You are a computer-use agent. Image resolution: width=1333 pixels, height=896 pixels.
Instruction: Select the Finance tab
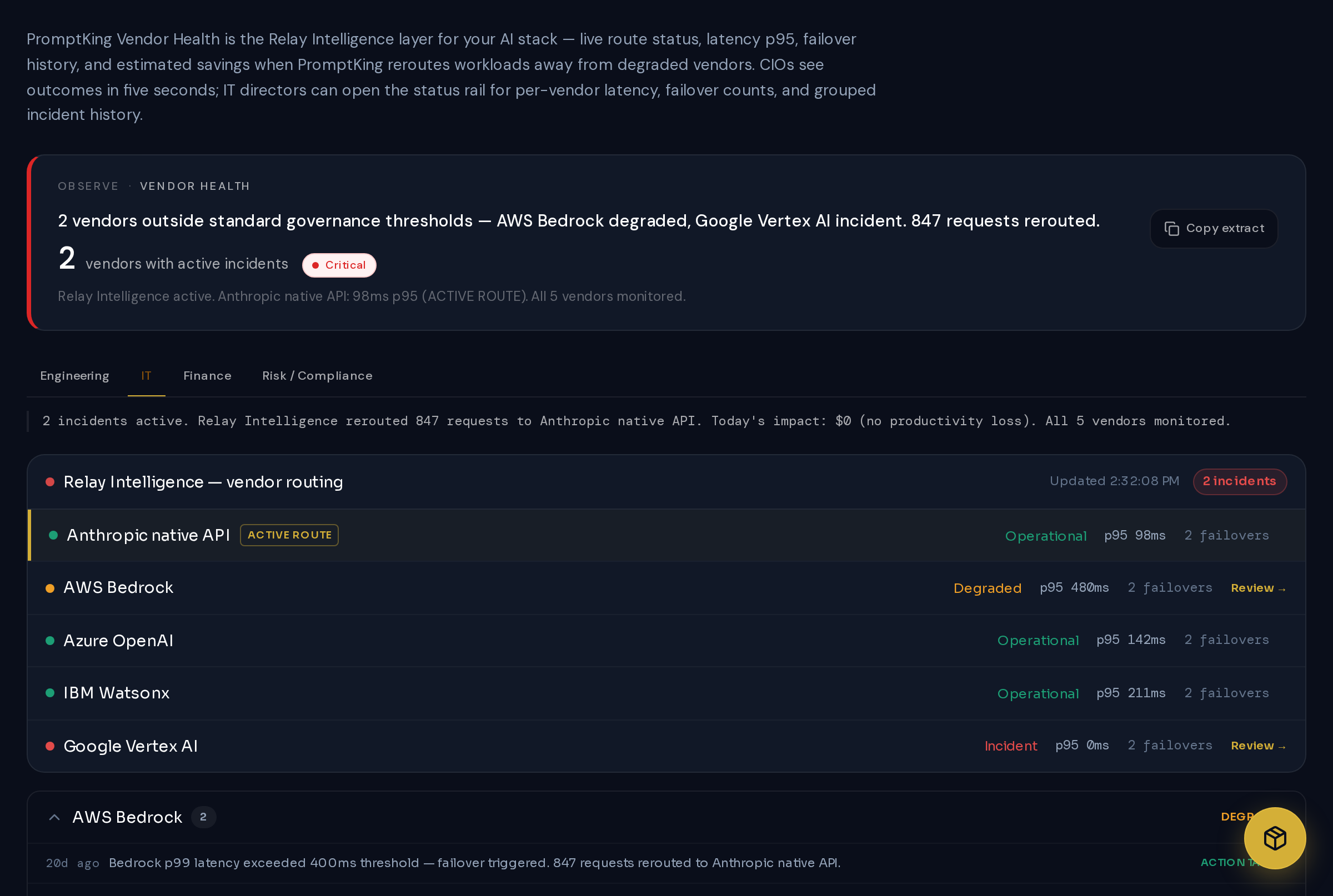[208, 375]
